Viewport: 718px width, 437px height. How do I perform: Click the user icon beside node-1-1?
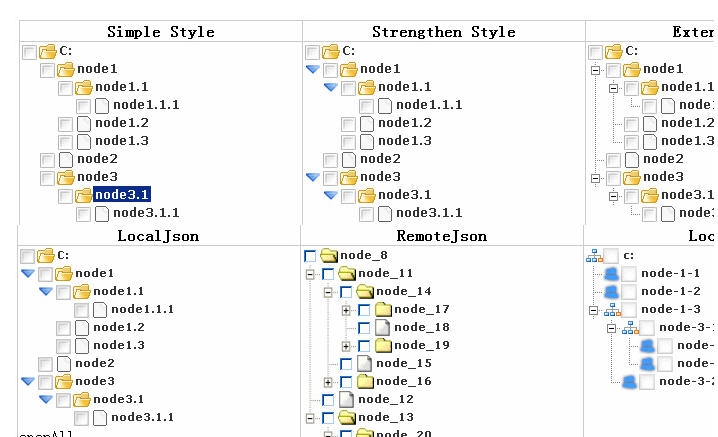[x=612, y=273]
